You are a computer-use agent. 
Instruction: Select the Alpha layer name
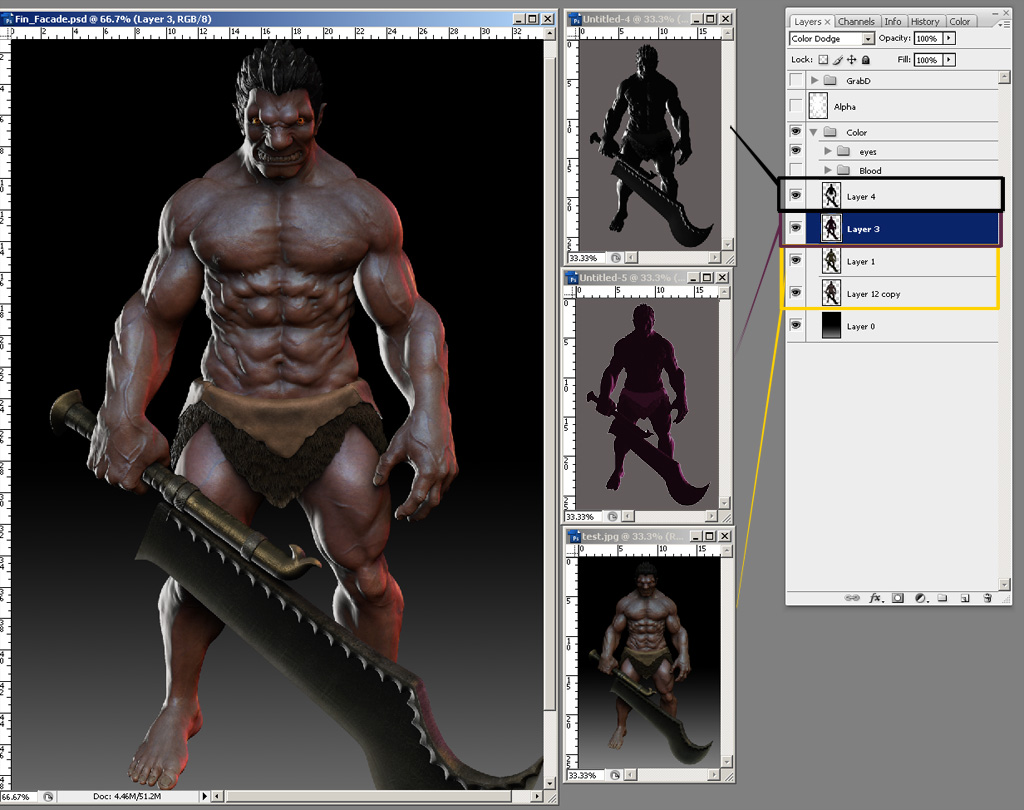[844, 106]
